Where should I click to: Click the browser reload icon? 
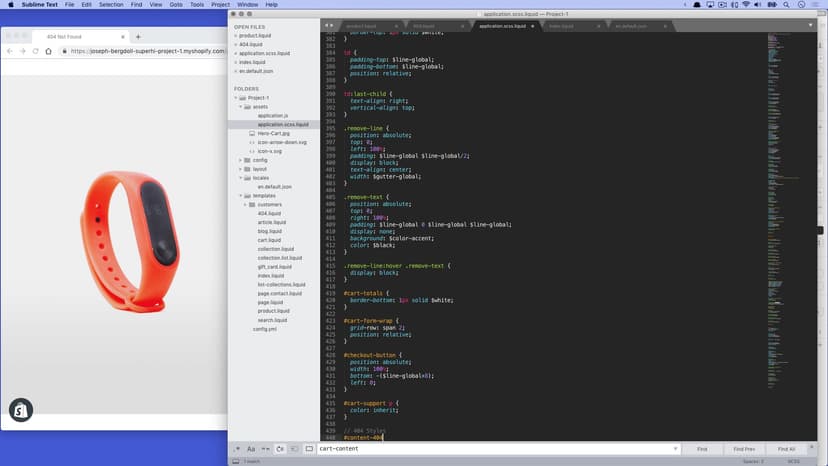pos(35,51)
